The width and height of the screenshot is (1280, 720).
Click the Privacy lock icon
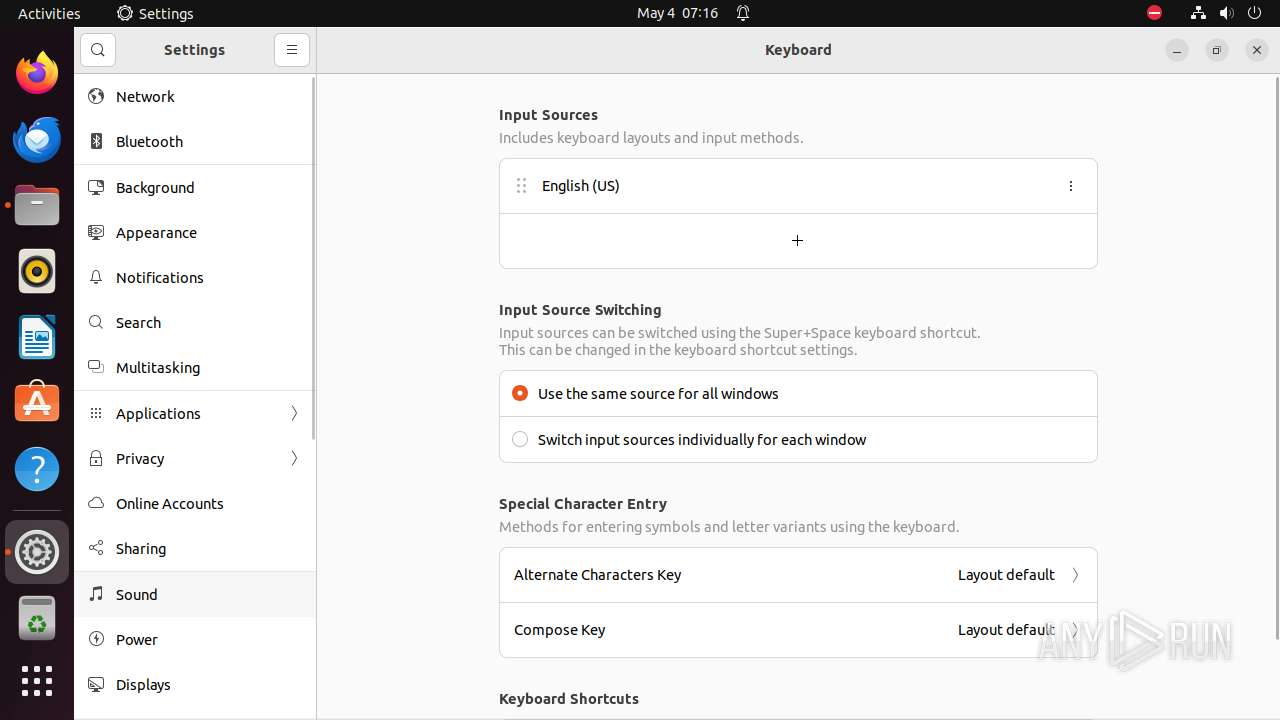click(96, 458)
